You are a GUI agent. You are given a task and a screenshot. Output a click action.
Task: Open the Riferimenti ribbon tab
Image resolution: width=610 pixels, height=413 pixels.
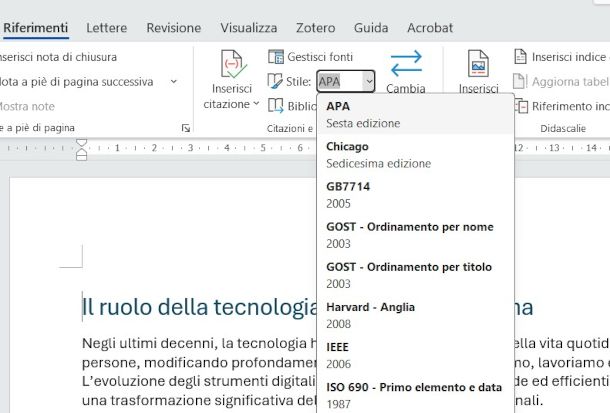pyautogui.click(x=35, y=28)
